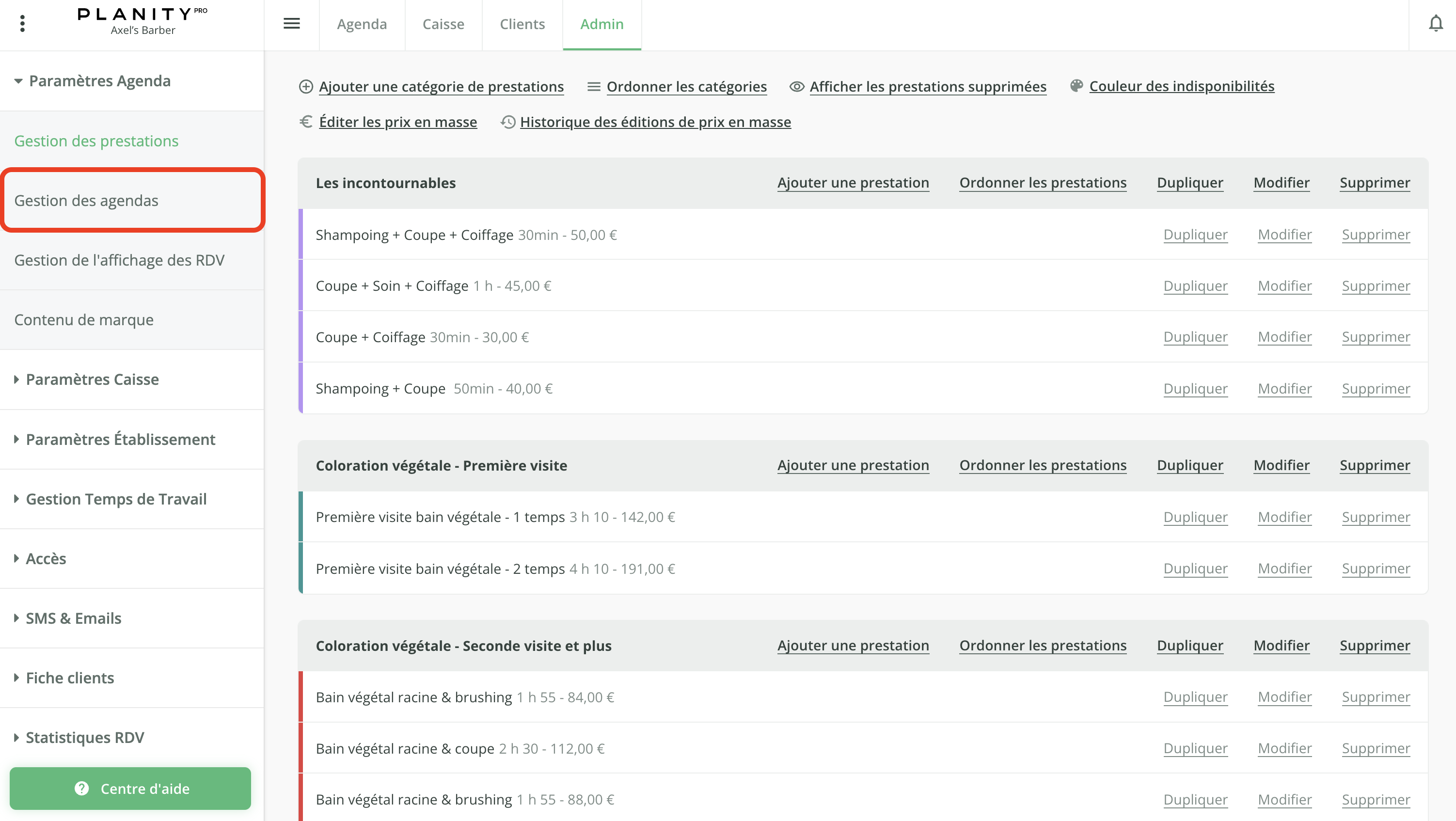Expand the Paramètres Caisse section
Screen dimensions: 1456x821
click(x=92, y=379)
